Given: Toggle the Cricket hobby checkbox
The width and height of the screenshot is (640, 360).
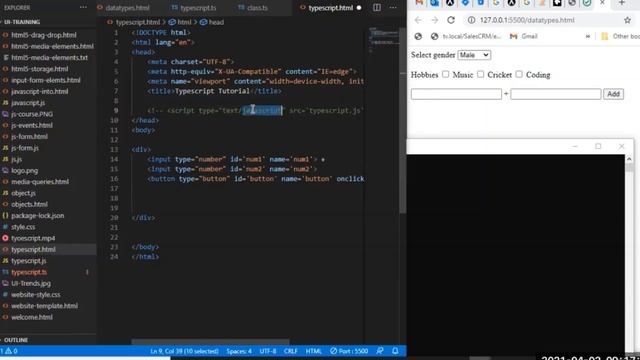Looking at the screenshot, I should (x=480, y=74).
